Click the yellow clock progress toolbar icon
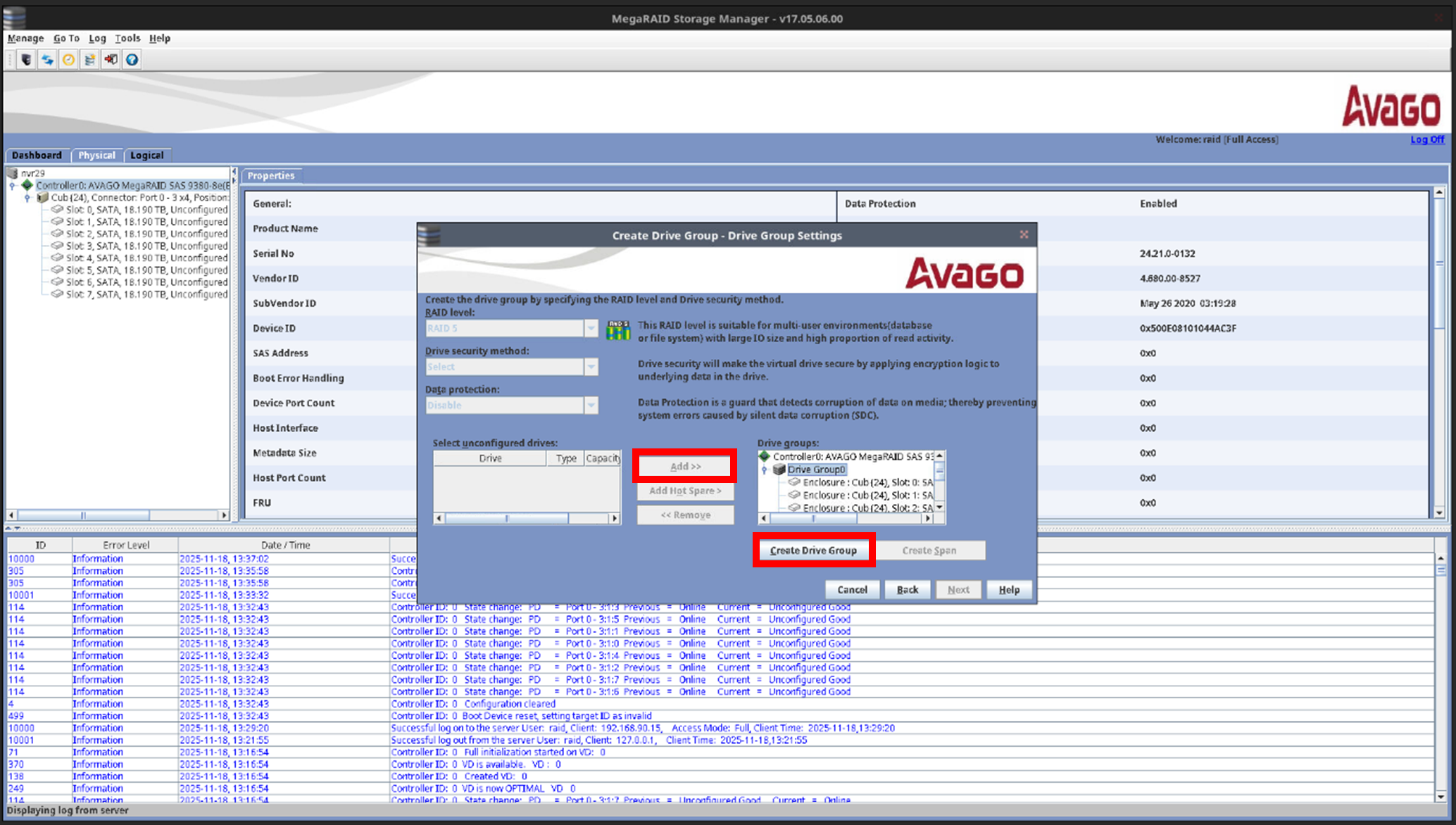 click(68, 60)
